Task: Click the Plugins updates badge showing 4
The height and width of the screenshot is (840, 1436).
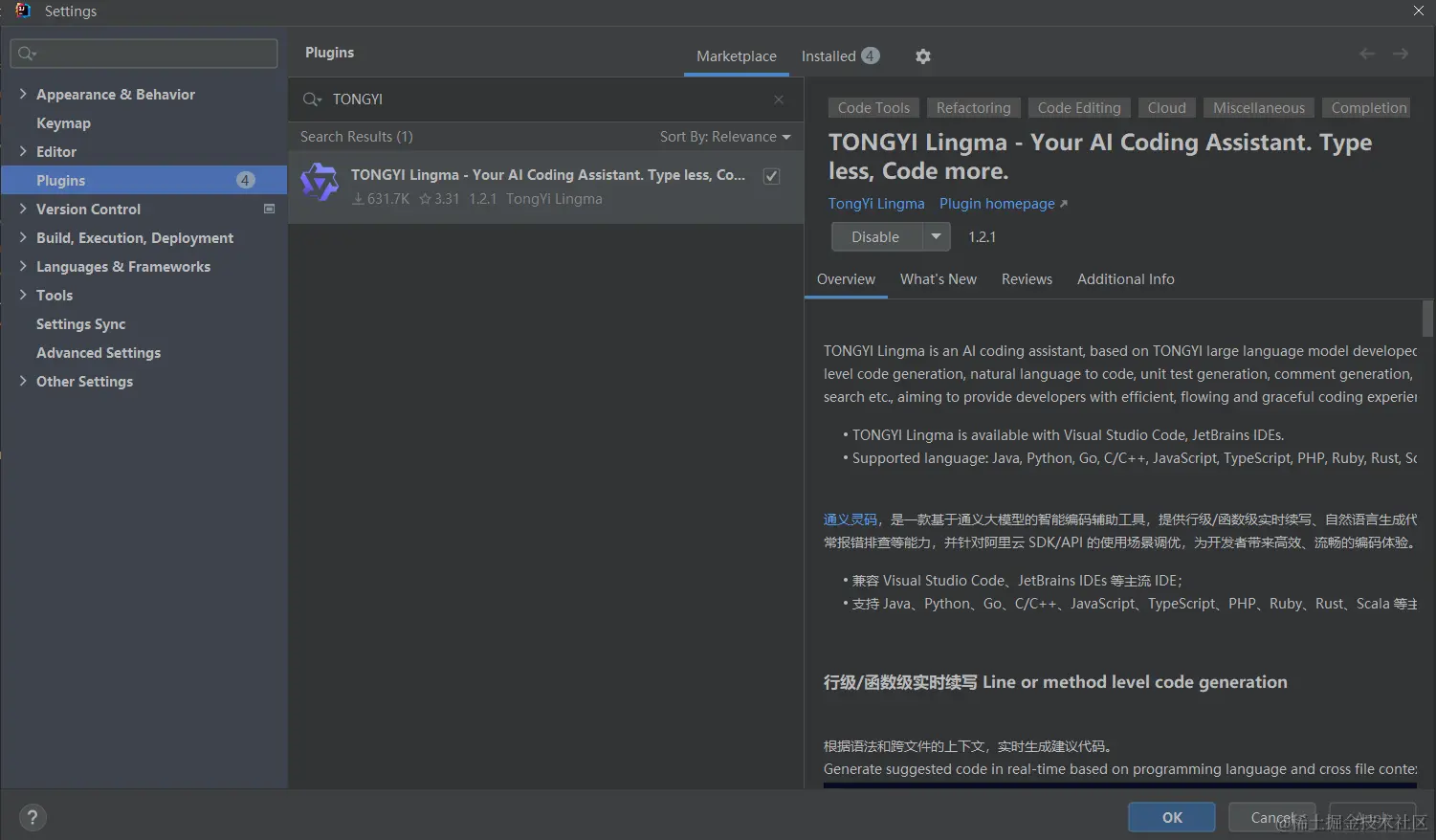Action: click(245, 180)
